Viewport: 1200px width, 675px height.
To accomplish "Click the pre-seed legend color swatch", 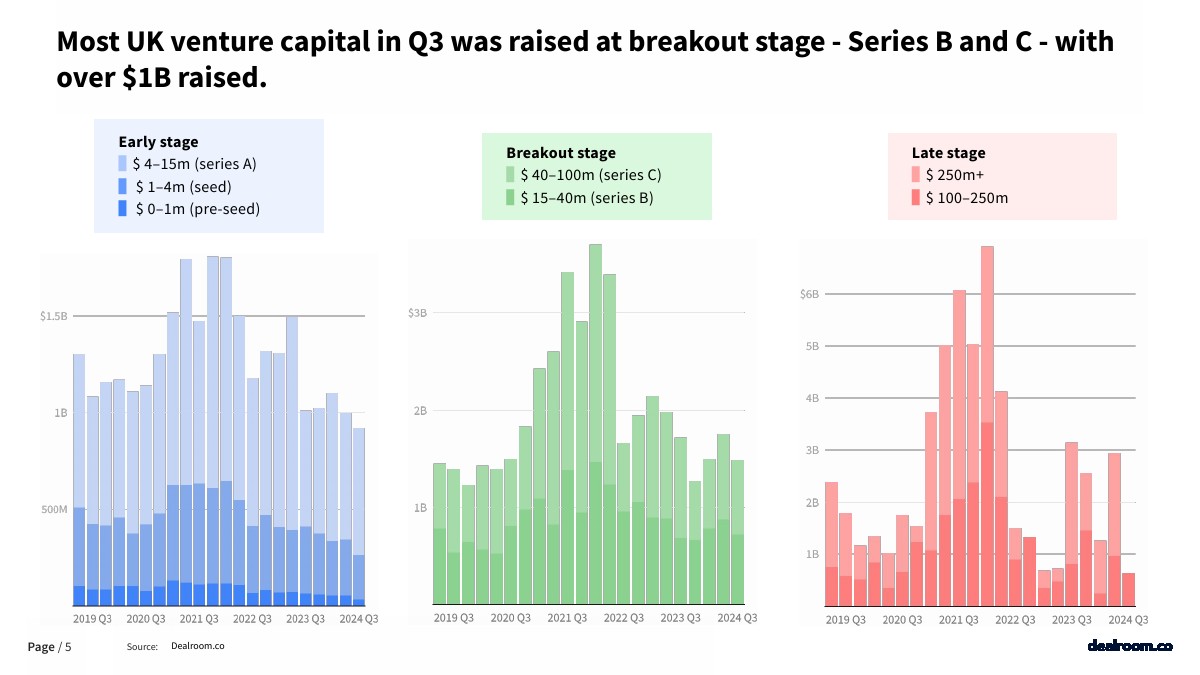I will (123, 208).
